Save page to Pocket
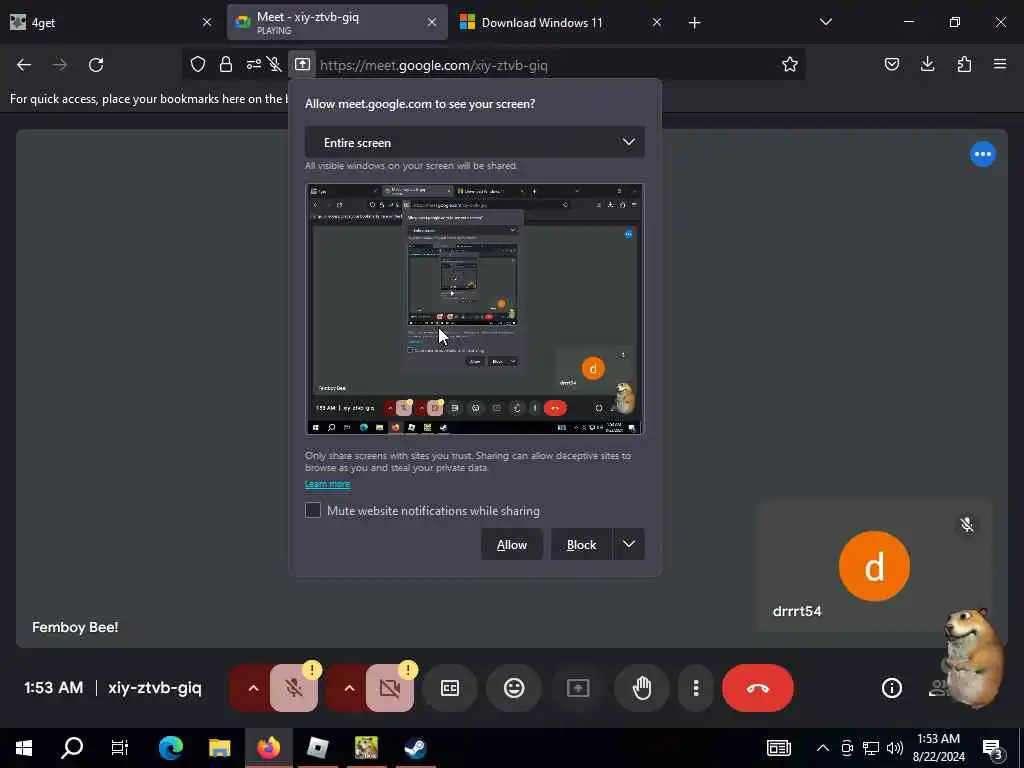Image resolution: width=1024 pixels, height=768 pixels. (x=891, y=64)
